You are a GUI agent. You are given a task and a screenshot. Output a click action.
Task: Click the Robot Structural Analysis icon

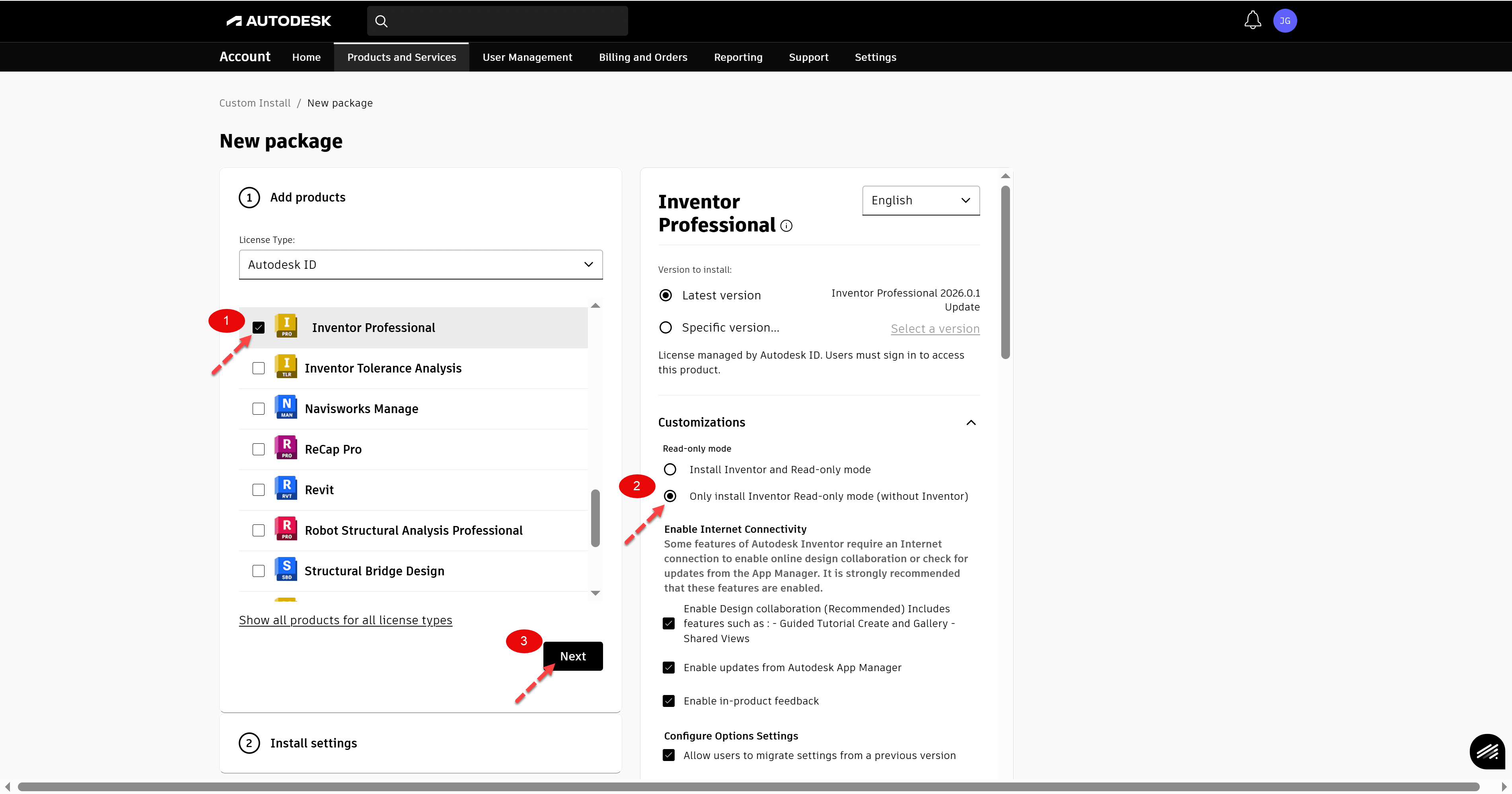coord(286,529)
